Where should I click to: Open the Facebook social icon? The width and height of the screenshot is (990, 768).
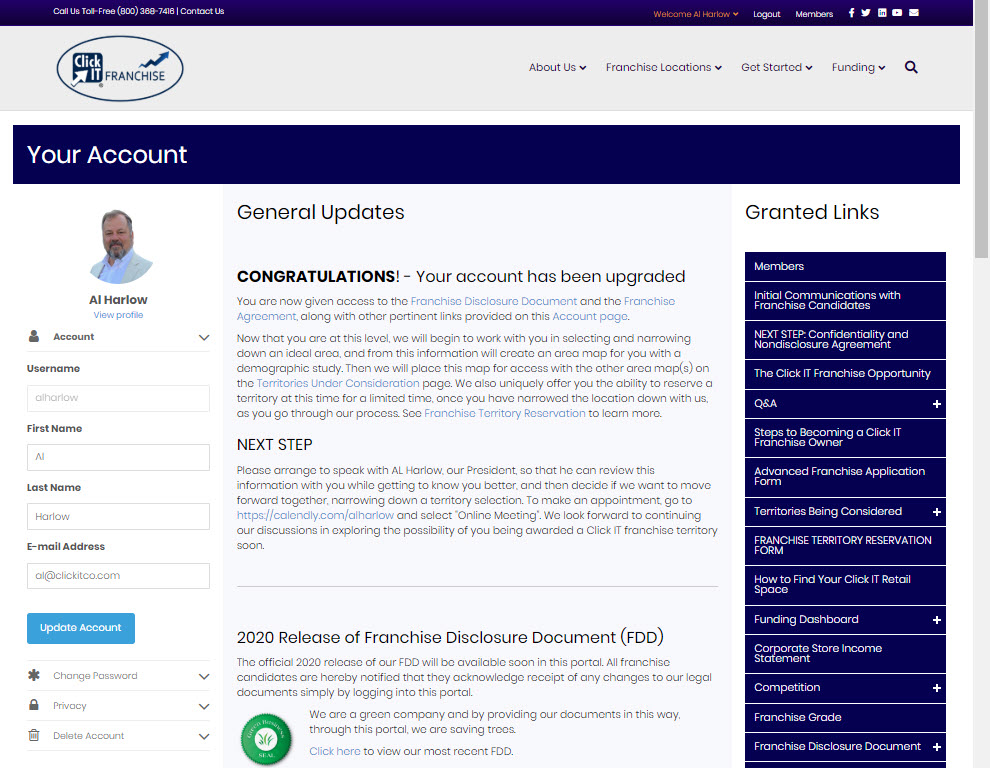[851, 13]
